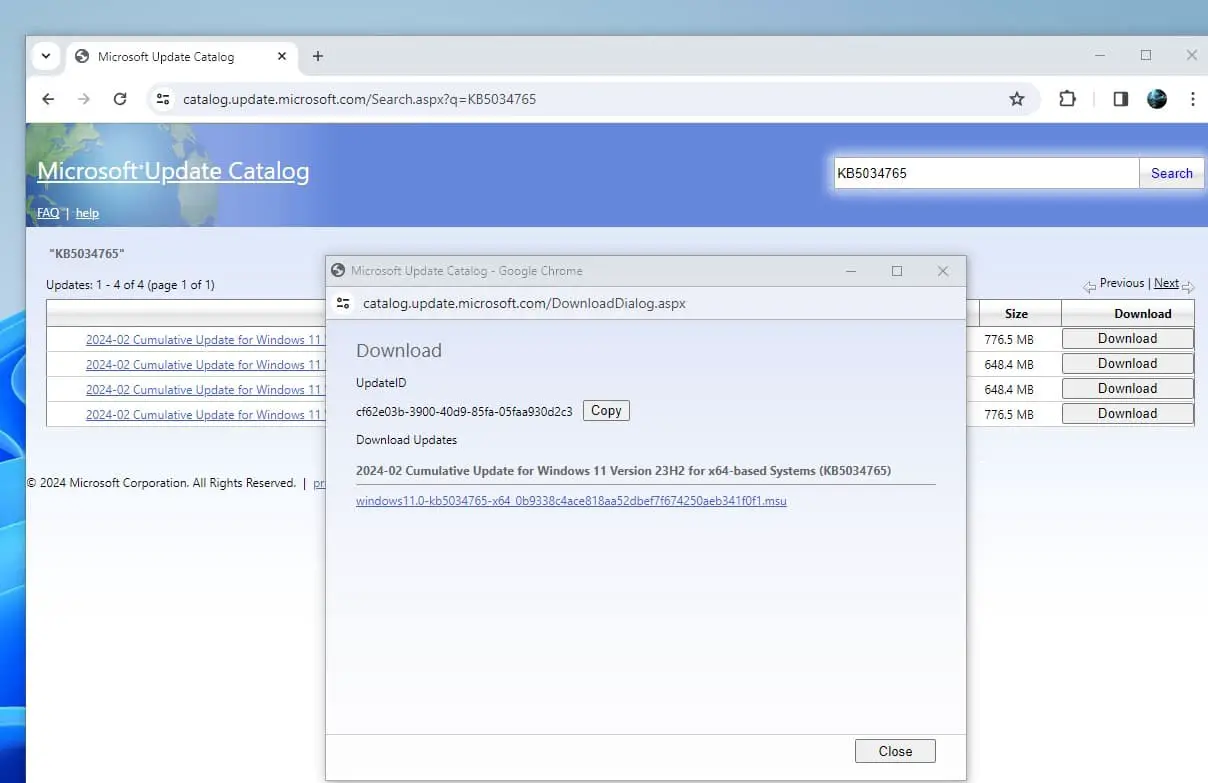Click the Microsoft Update Catalog title link
1208x783 pixels.
[173, 171]
